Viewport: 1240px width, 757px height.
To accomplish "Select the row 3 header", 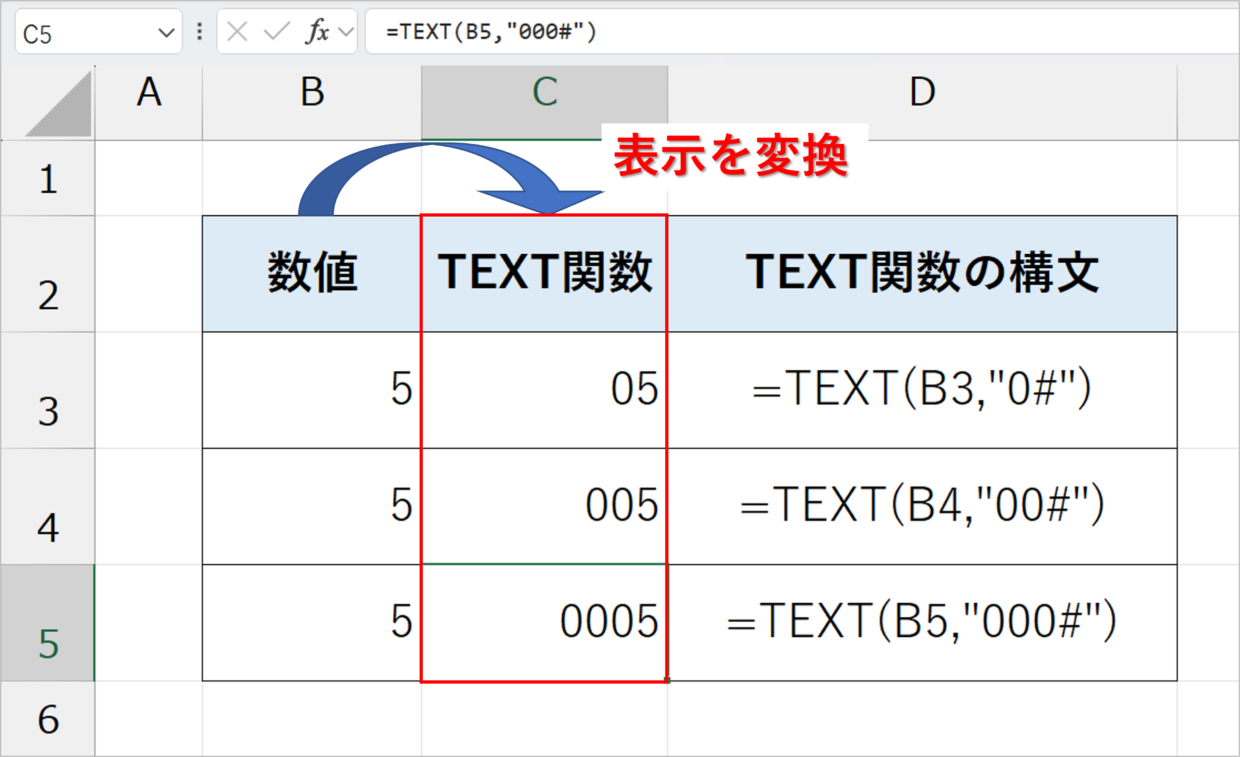I will coord(47,408).
